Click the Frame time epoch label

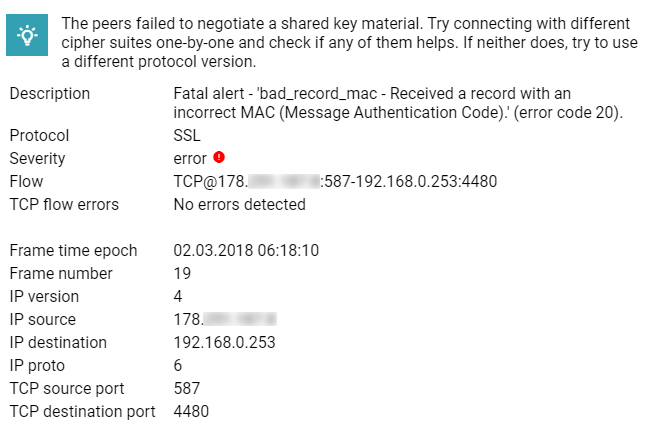(73, 250)
